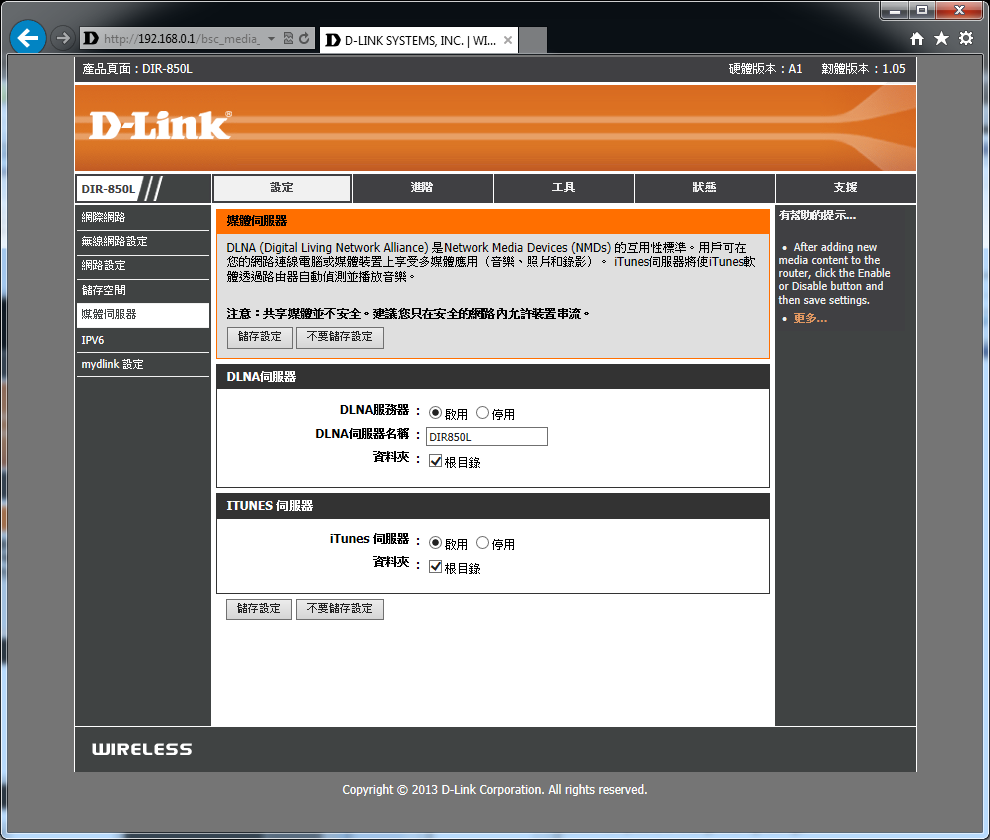Click the 更多... help link
990x840 pixels.
(x=810, y=319)
